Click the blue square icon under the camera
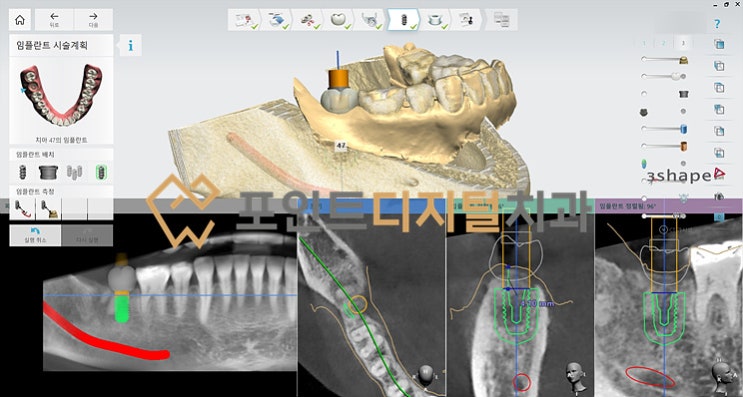This screenshot has height=397, width=743. (x=719, y=217)
